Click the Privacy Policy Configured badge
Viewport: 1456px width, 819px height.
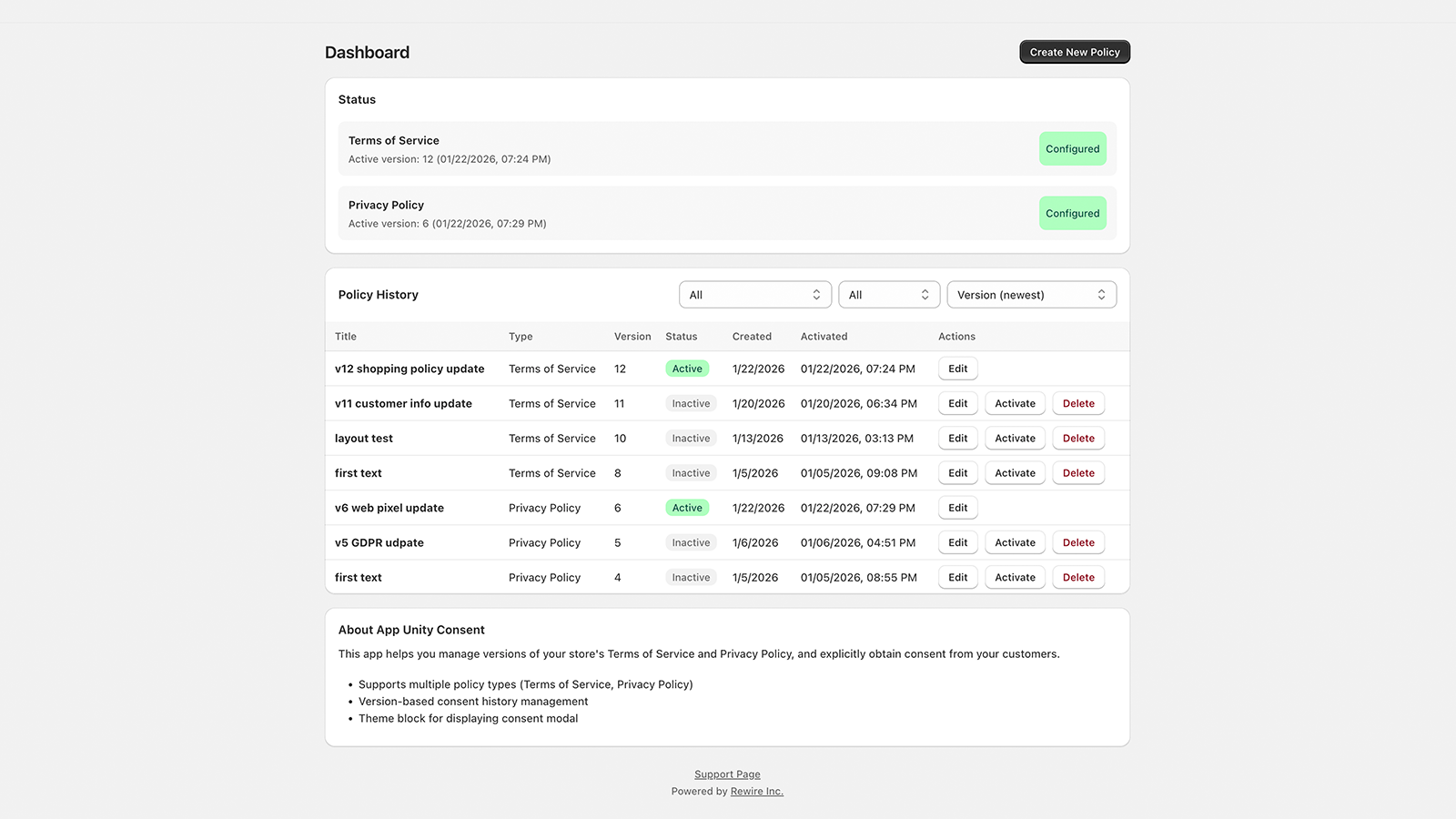tap(1073, 213)
